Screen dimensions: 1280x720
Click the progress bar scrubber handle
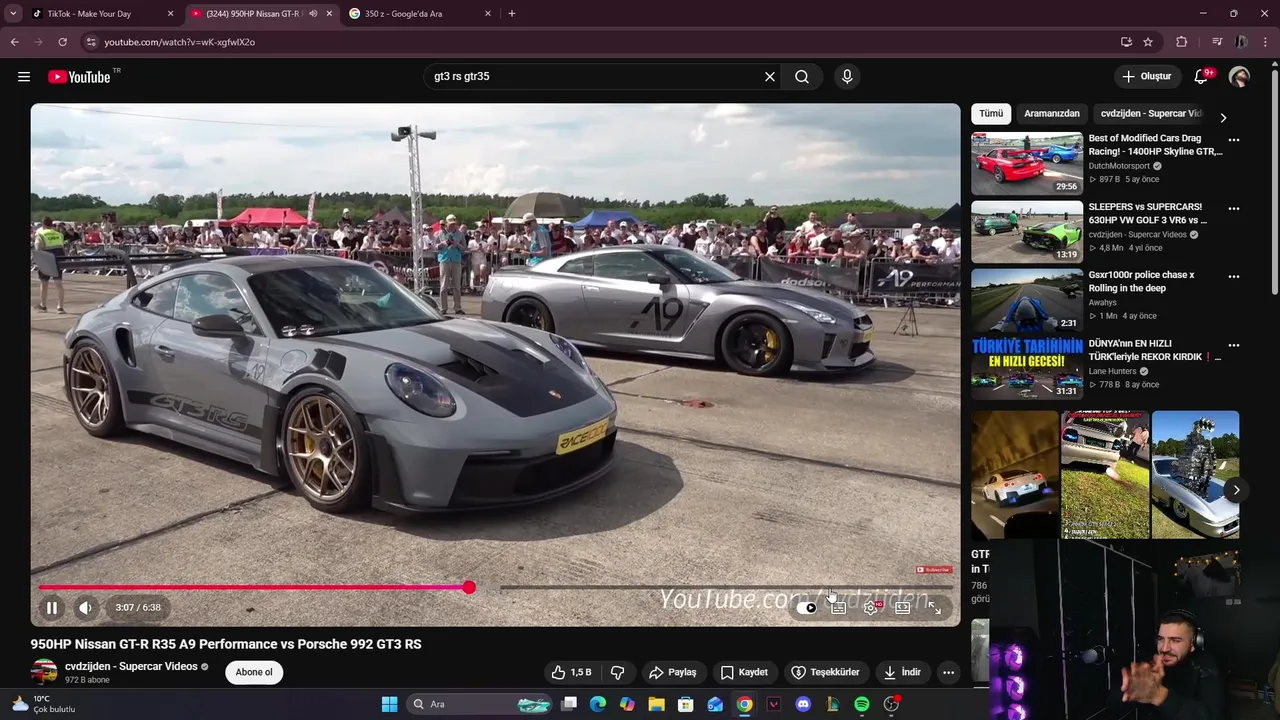tap(469, 587)
